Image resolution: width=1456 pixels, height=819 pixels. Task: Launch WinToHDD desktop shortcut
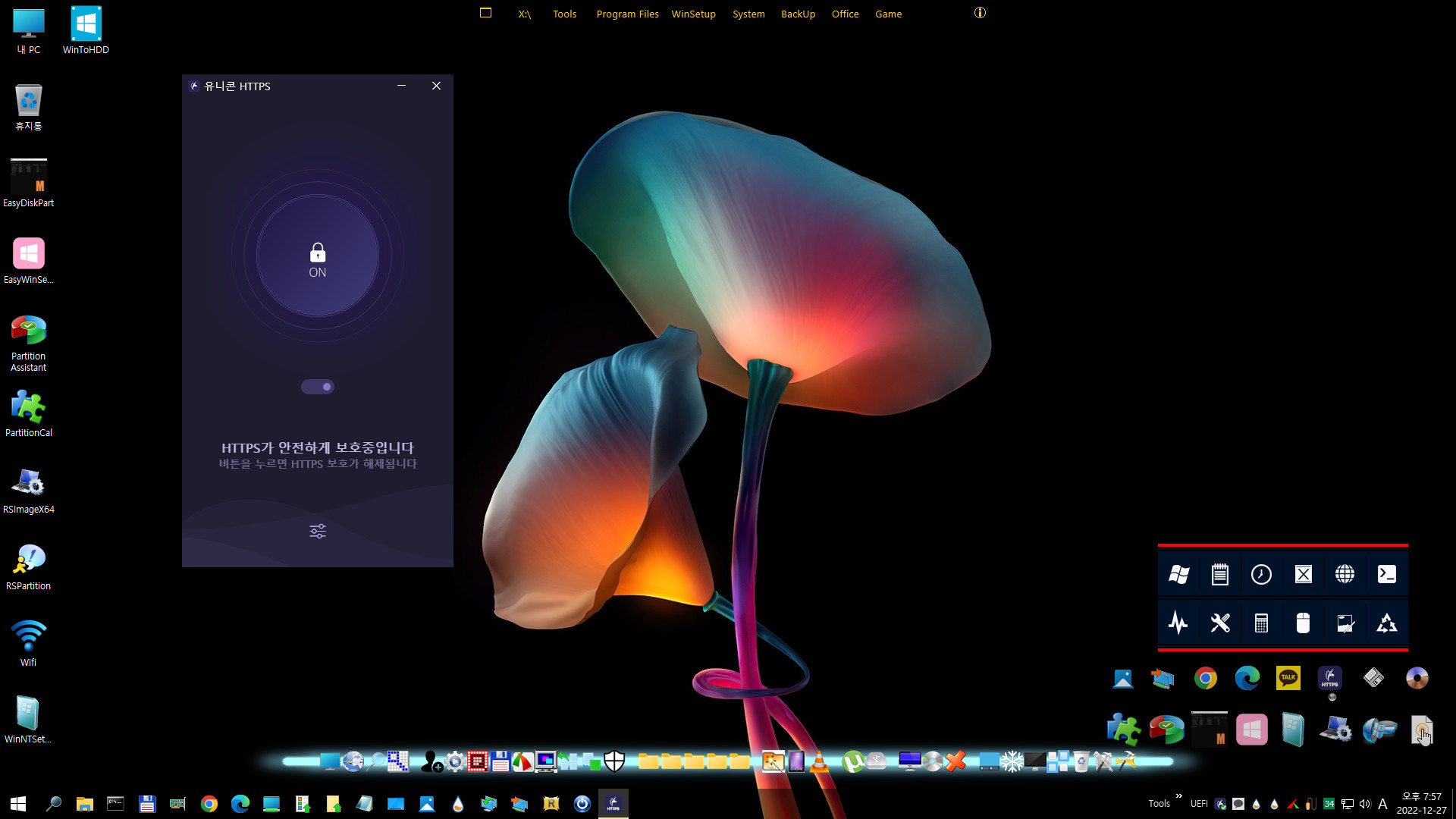click(x=86, y=31)
